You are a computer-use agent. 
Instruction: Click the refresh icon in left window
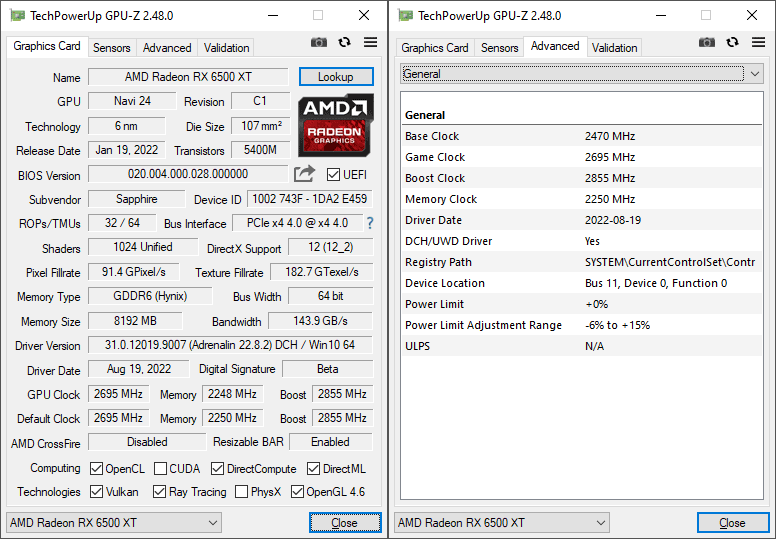tap(345, 43)
